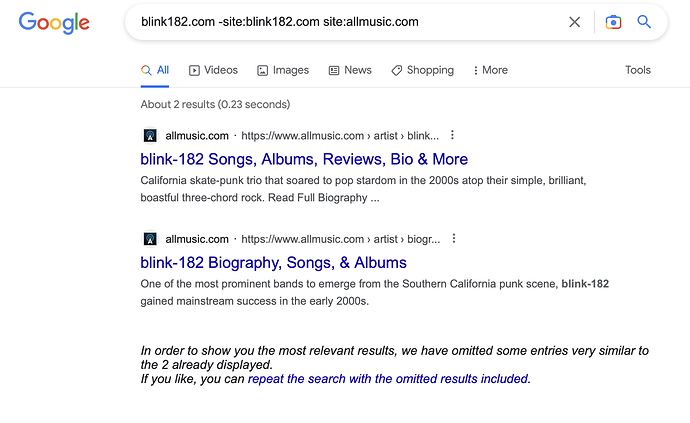Click allmusic favicon of second result

click(x=150, y=239)
